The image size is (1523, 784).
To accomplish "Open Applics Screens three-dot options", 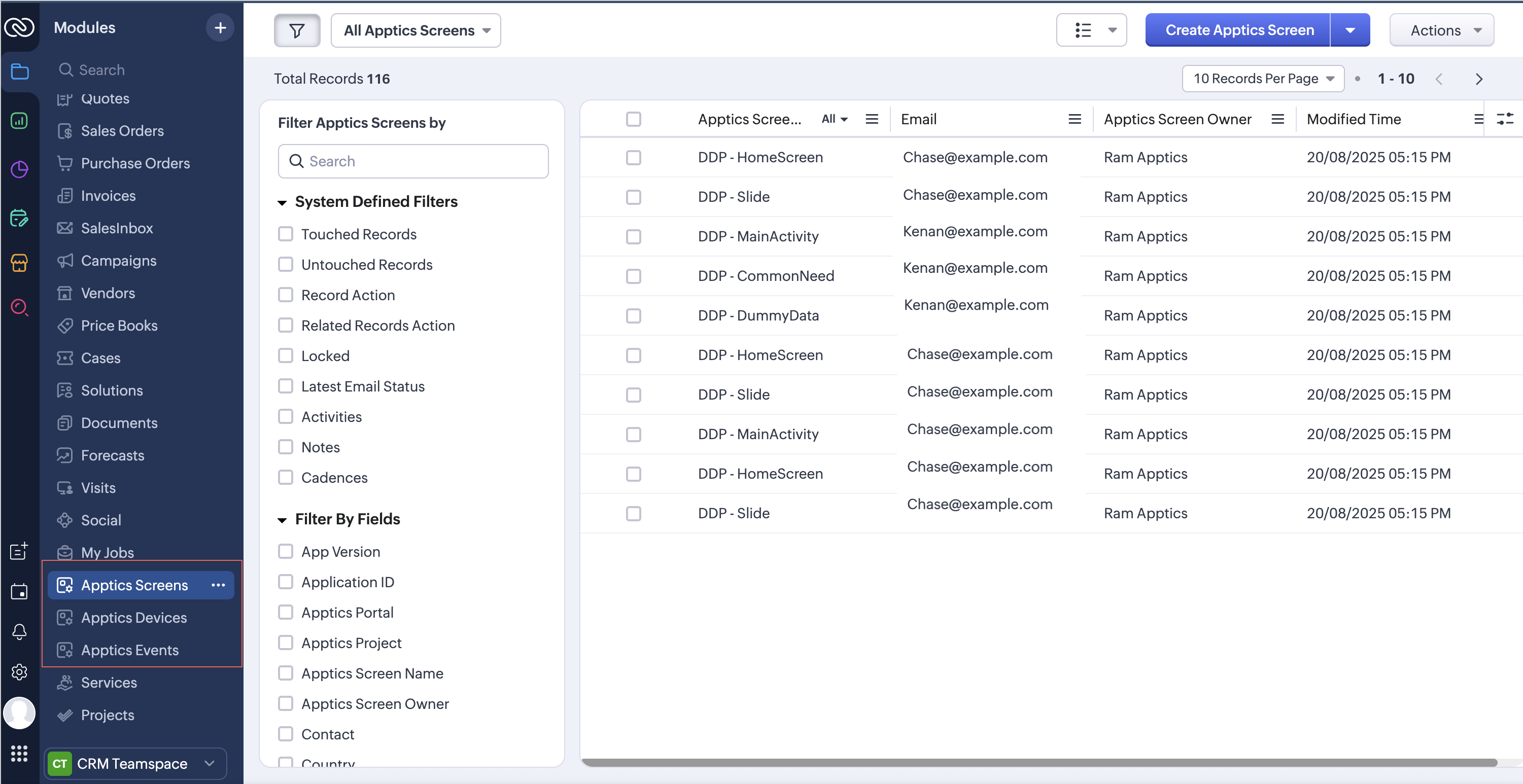I will (218, 585).
